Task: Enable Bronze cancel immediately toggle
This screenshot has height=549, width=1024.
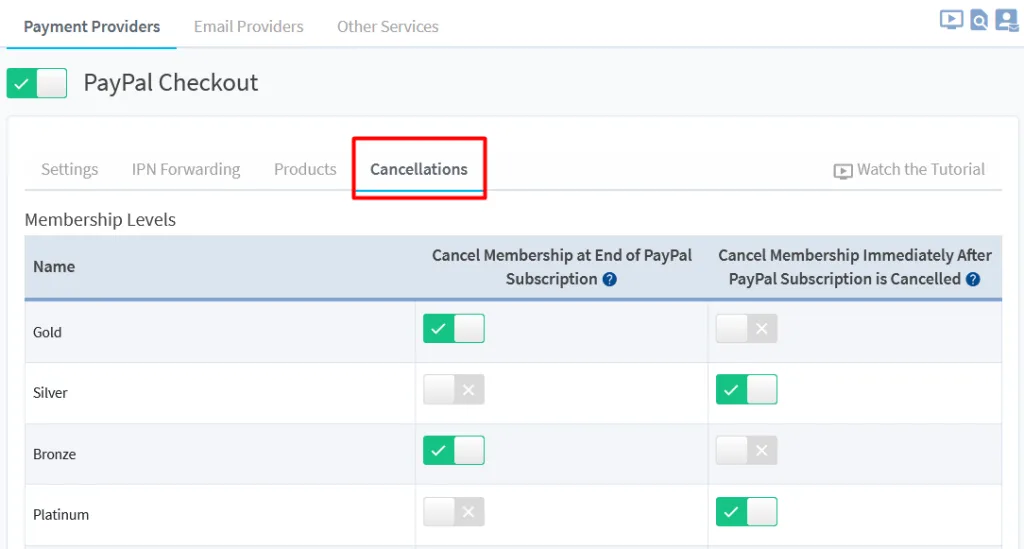Action: coord(746,450)
